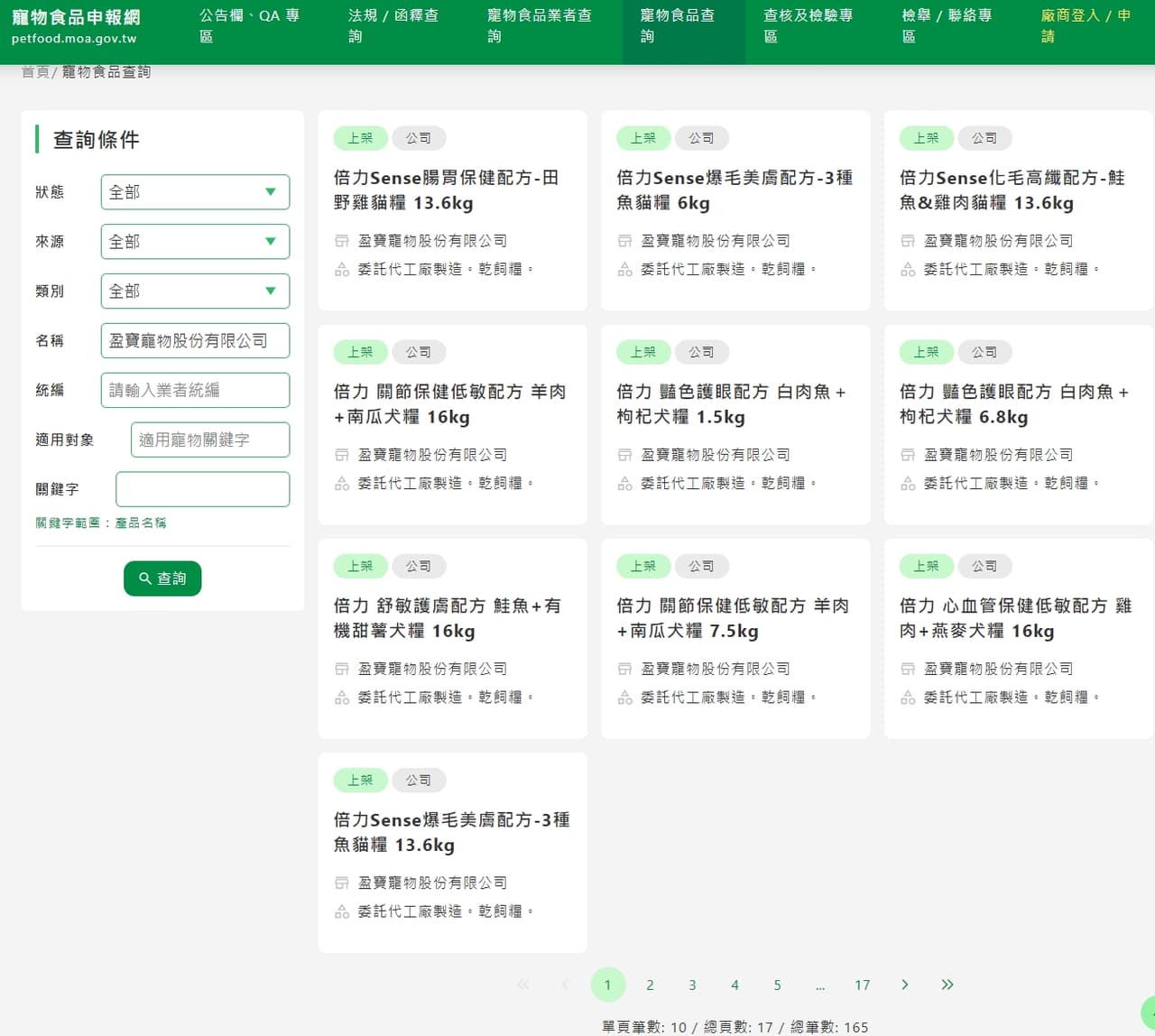
Task: Click factory icon on 舒敏護膚配方 card
Action: 342,697
